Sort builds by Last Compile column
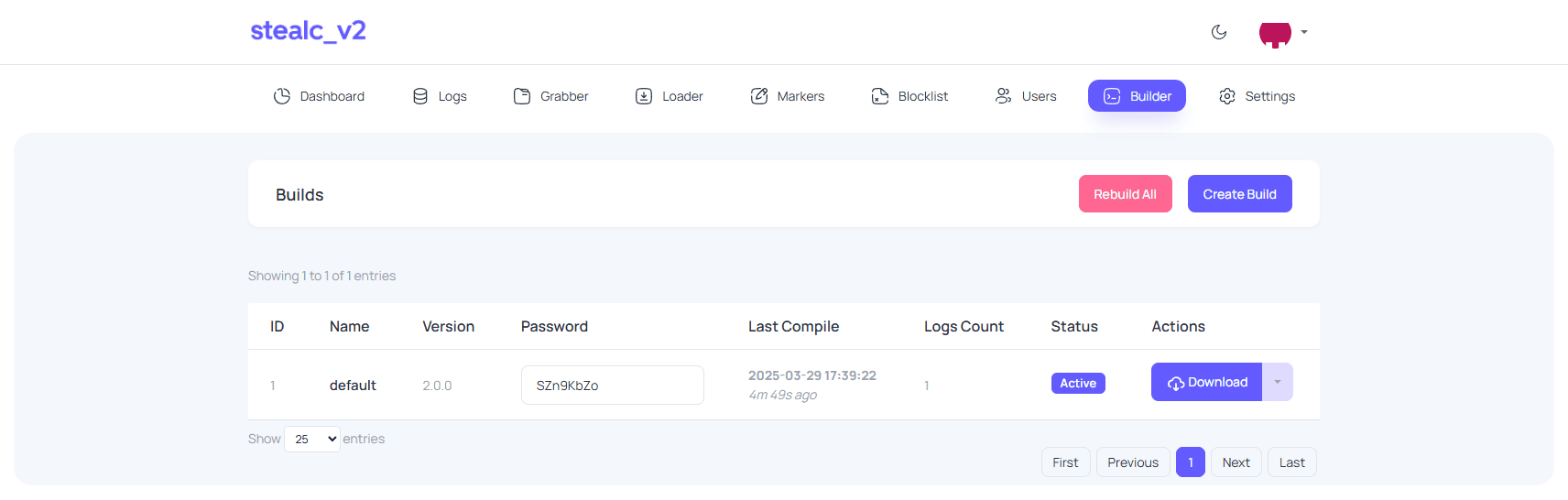 793,327
